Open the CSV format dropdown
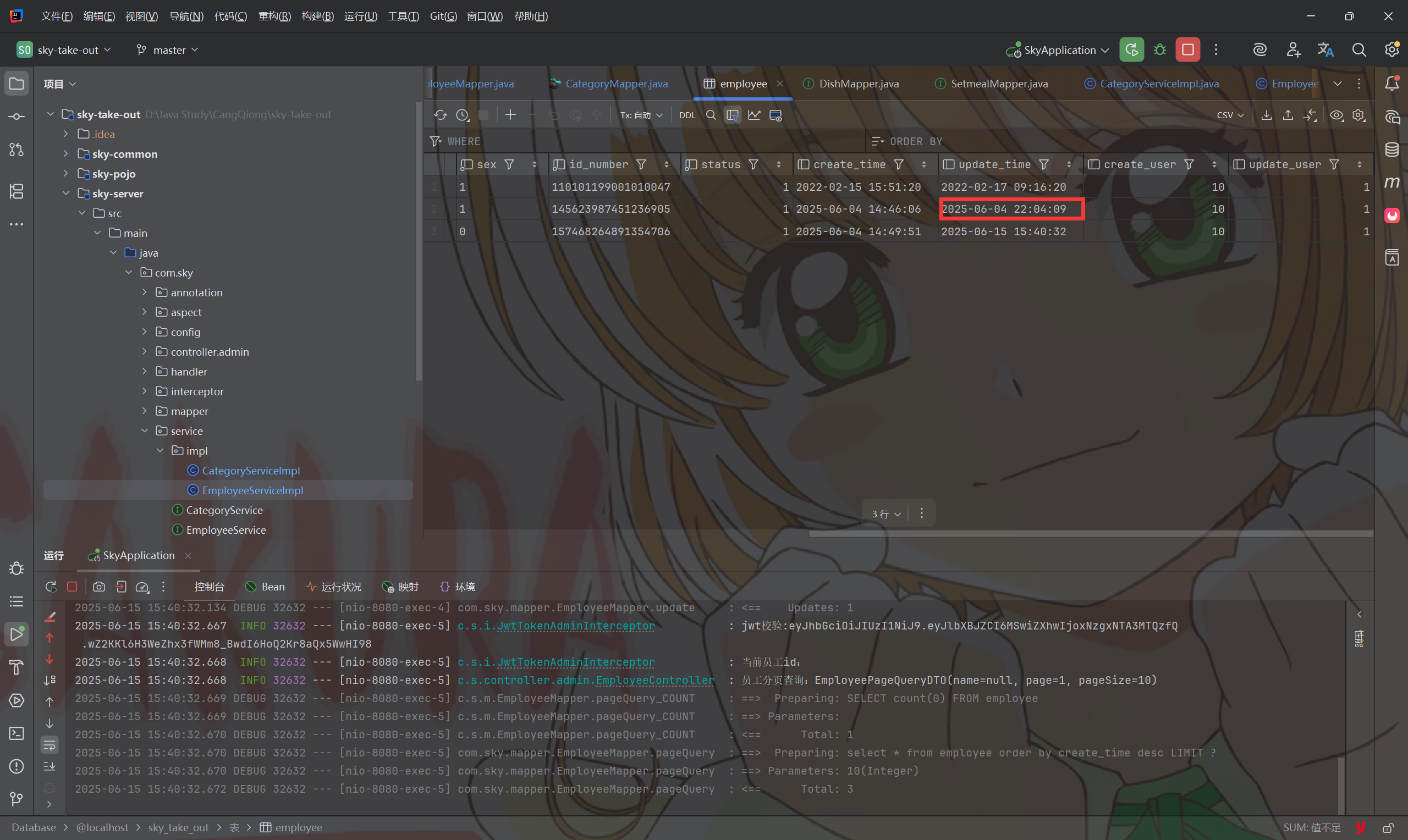Viewport: 1408px width, 840px height. pyautogui.click(x=1230, y=115)
